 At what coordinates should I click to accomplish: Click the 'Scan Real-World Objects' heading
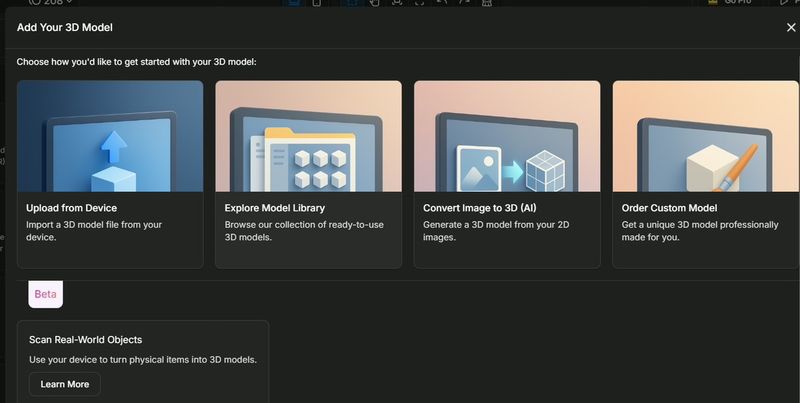coord(86,340)
